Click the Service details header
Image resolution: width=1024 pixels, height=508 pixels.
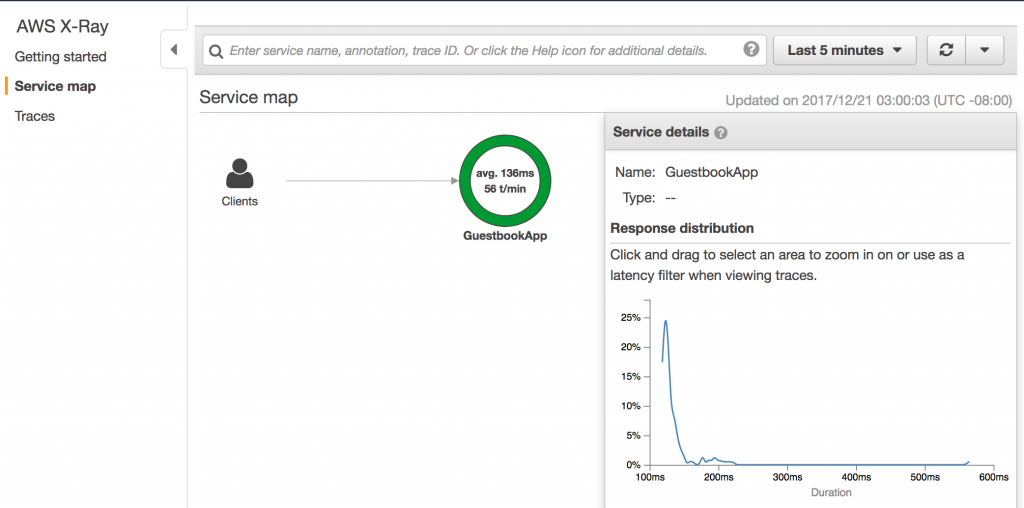(x=661, y=132)
